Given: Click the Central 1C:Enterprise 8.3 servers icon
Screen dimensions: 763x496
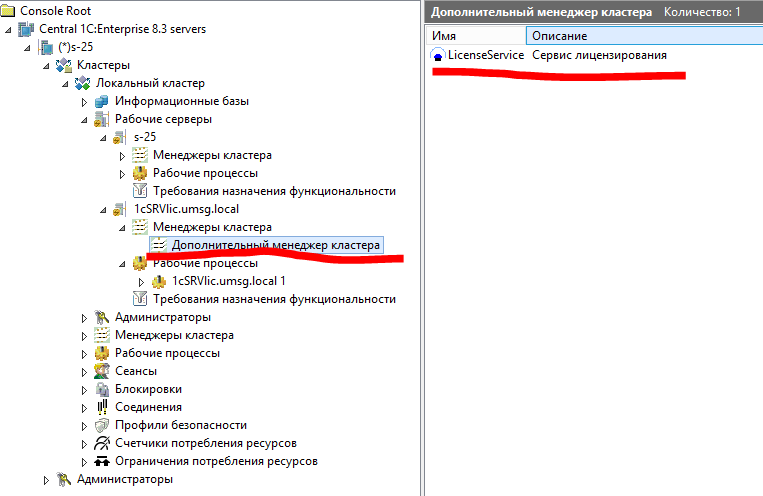Looking at the screenshot, I should tap(26, 29).
